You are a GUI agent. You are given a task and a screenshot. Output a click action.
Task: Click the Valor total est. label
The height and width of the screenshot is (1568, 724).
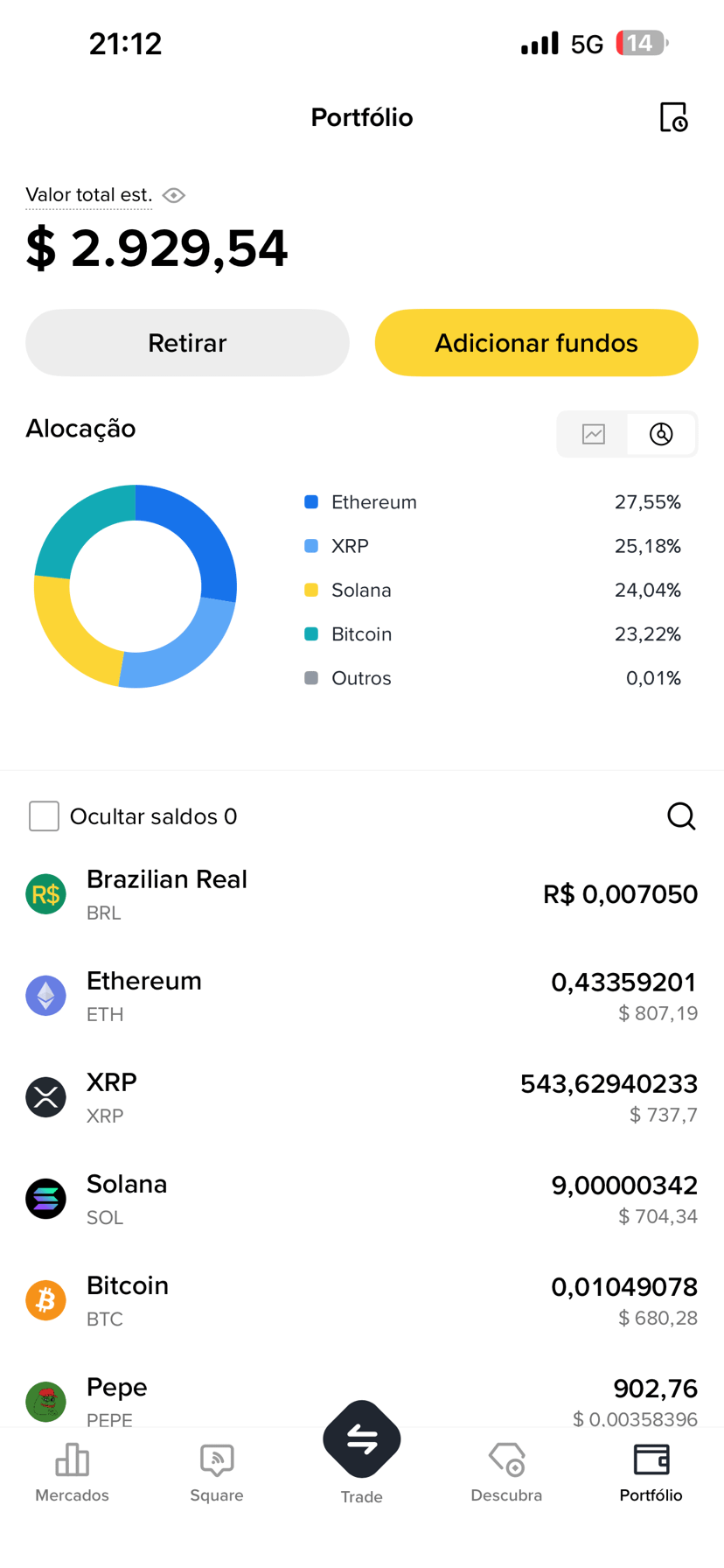89,195
